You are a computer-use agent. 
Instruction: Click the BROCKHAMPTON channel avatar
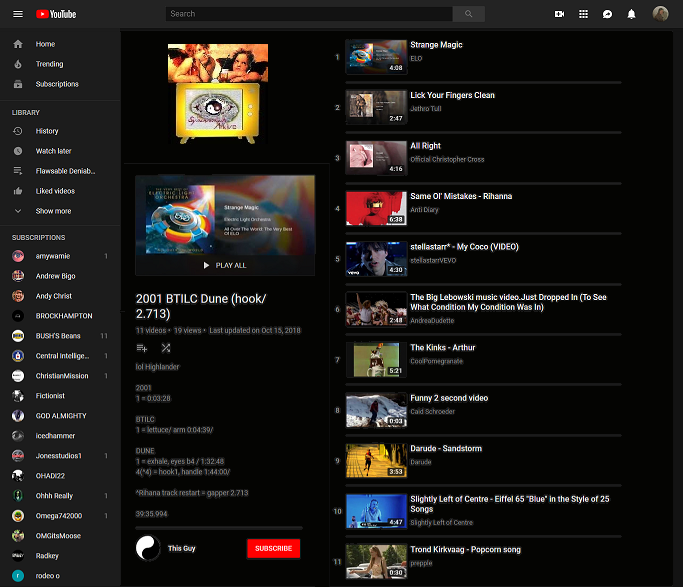[x=18, y=316]
